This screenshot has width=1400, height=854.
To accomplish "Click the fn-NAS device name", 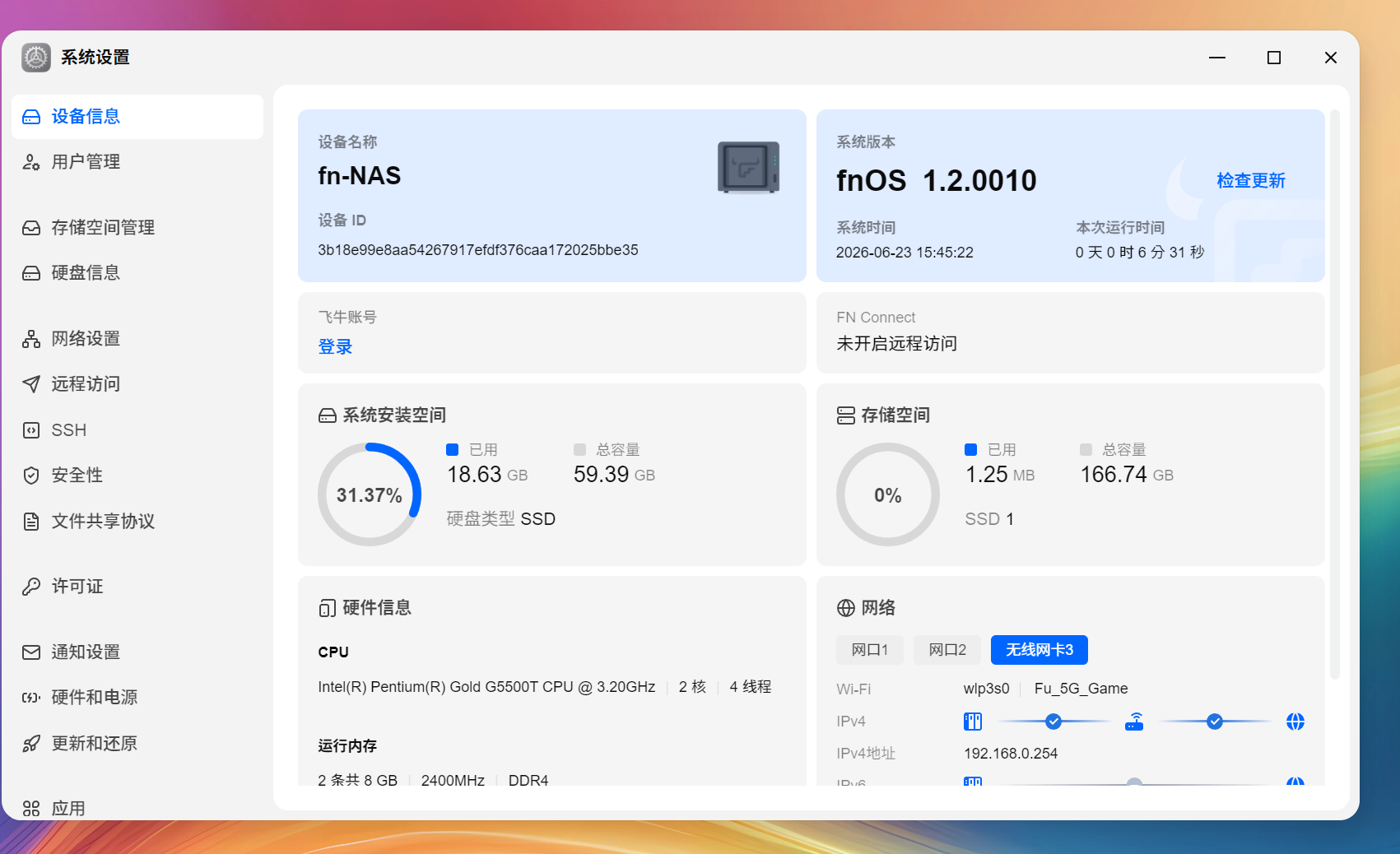I will [360, 176].
